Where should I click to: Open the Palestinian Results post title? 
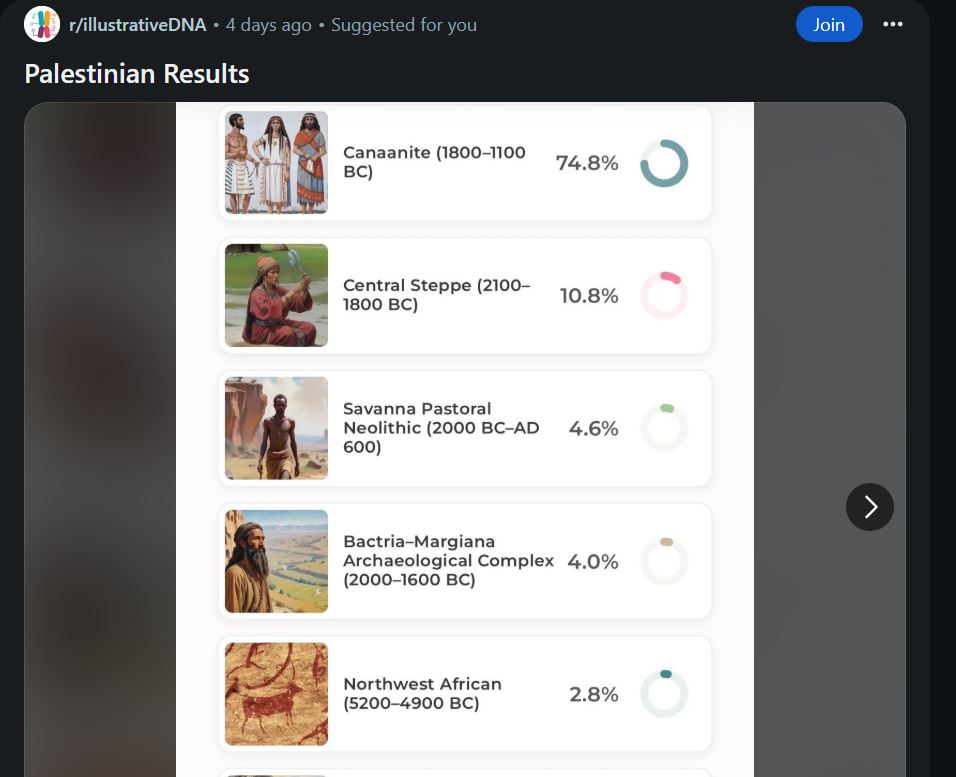pos(137,73)
